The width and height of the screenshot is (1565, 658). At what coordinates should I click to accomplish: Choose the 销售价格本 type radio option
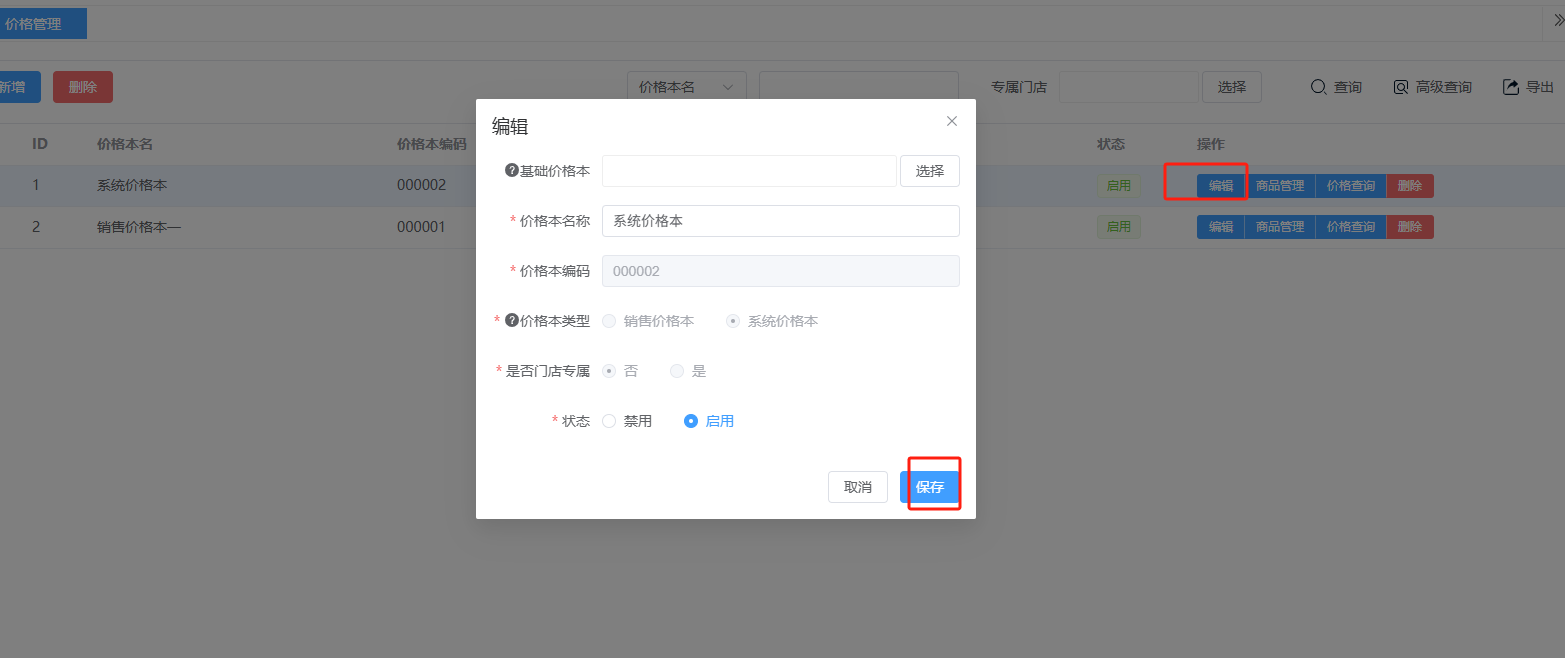pos(609,321)
